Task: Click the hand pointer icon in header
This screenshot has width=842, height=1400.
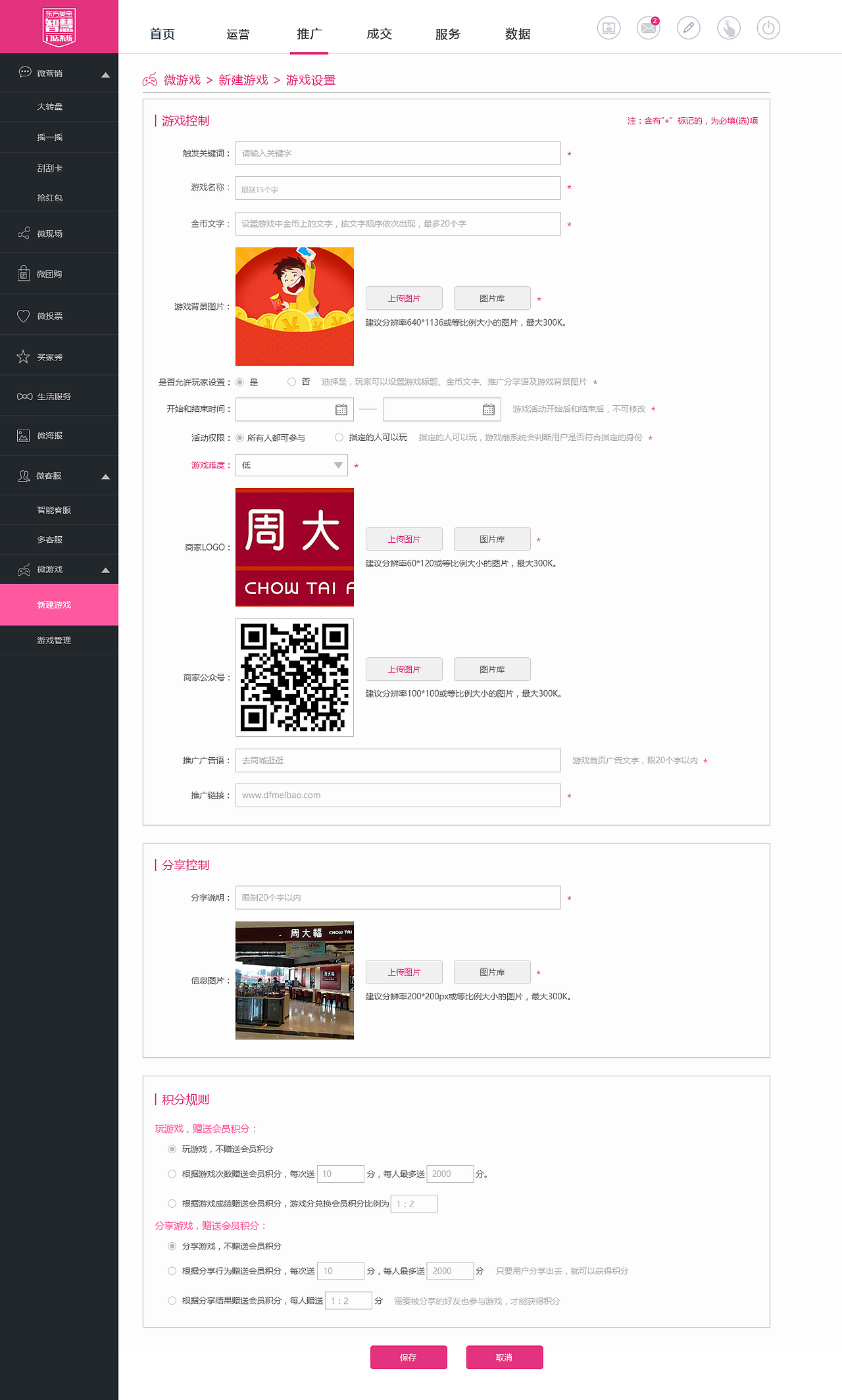Action: click(x=729, y=28)
